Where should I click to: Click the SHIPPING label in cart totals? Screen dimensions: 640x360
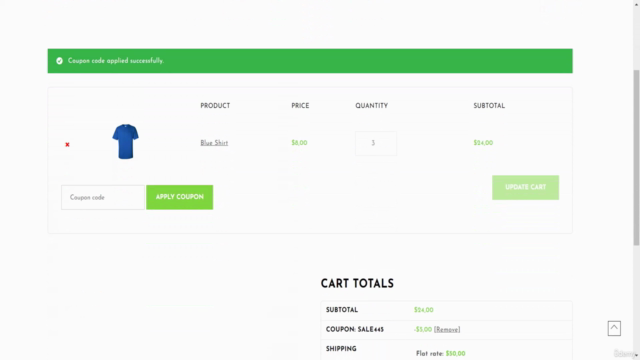(341, 349)
